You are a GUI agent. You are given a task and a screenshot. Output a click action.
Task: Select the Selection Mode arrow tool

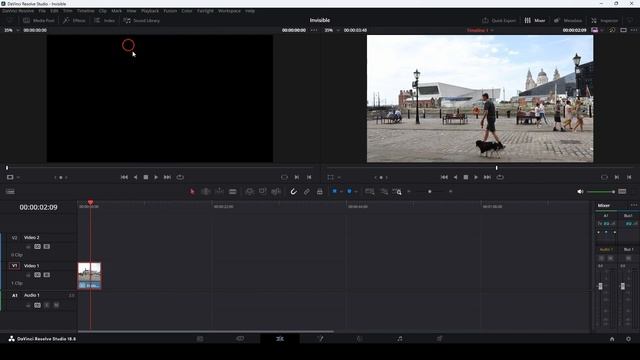click(x=192, y=191)
